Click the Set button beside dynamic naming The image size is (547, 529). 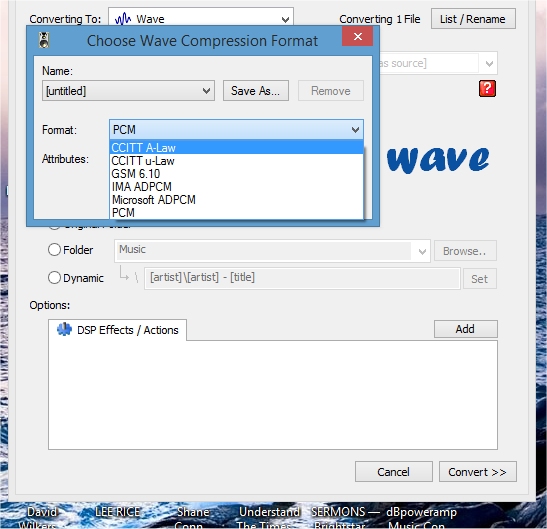click(480, 279)
